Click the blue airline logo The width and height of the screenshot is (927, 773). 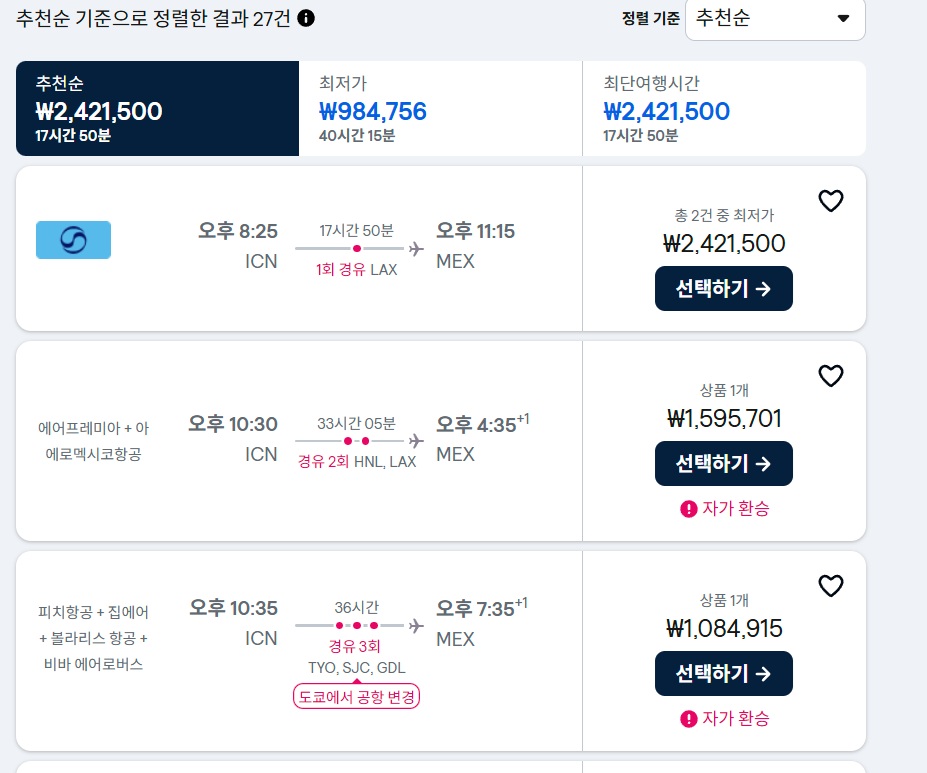pos(73,240)
